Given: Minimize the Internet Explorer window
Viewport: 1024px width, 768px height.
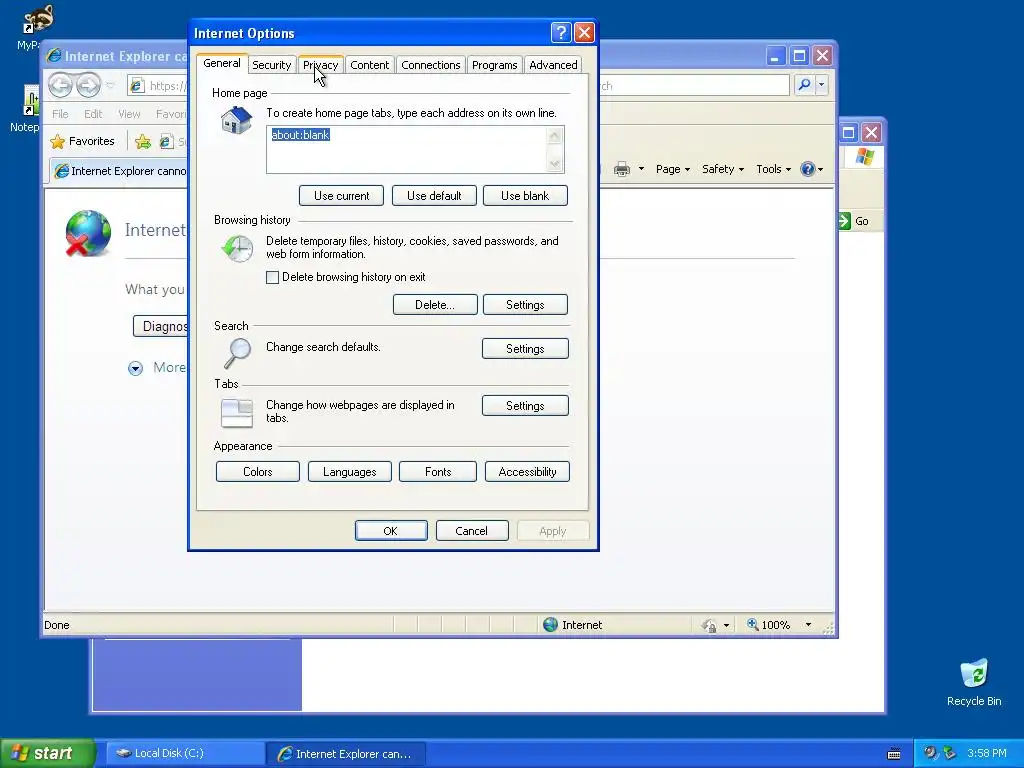Looking at the screenshot, I should [x=775, y=56].
